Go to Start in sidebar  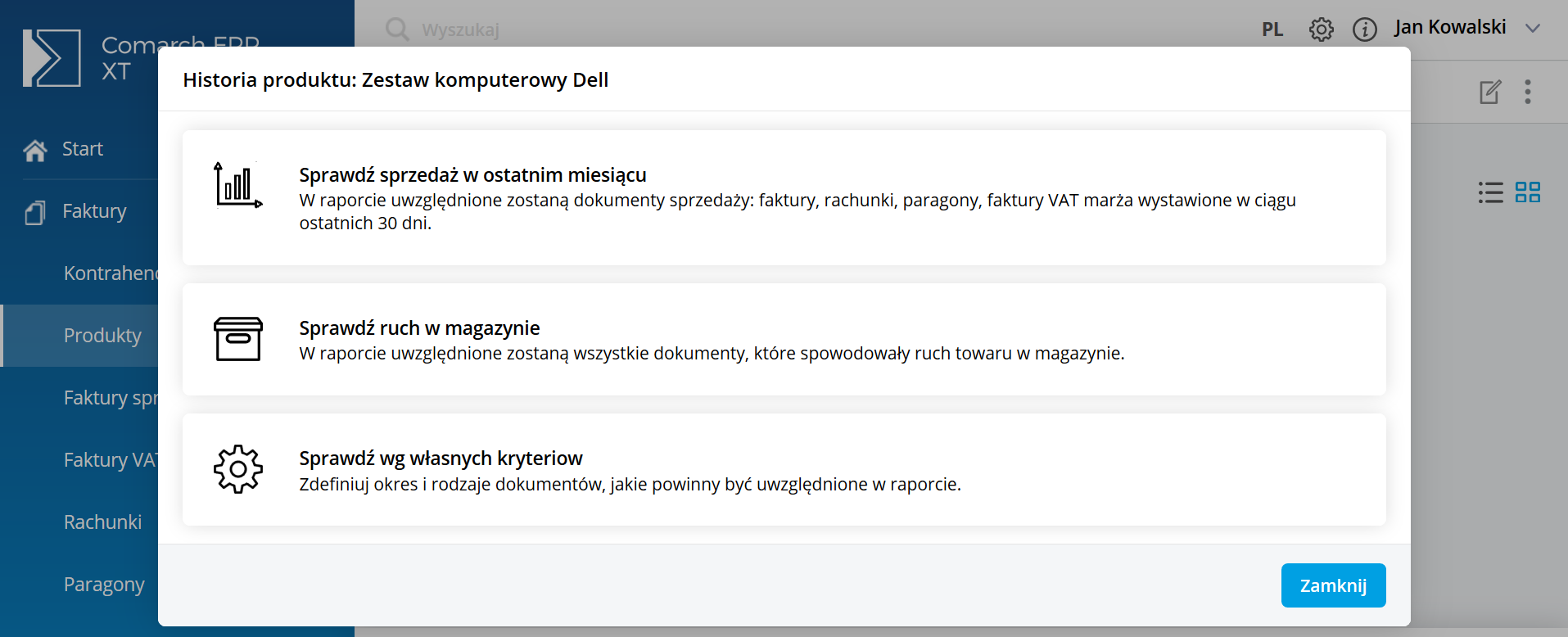click(x=82, y=149)
